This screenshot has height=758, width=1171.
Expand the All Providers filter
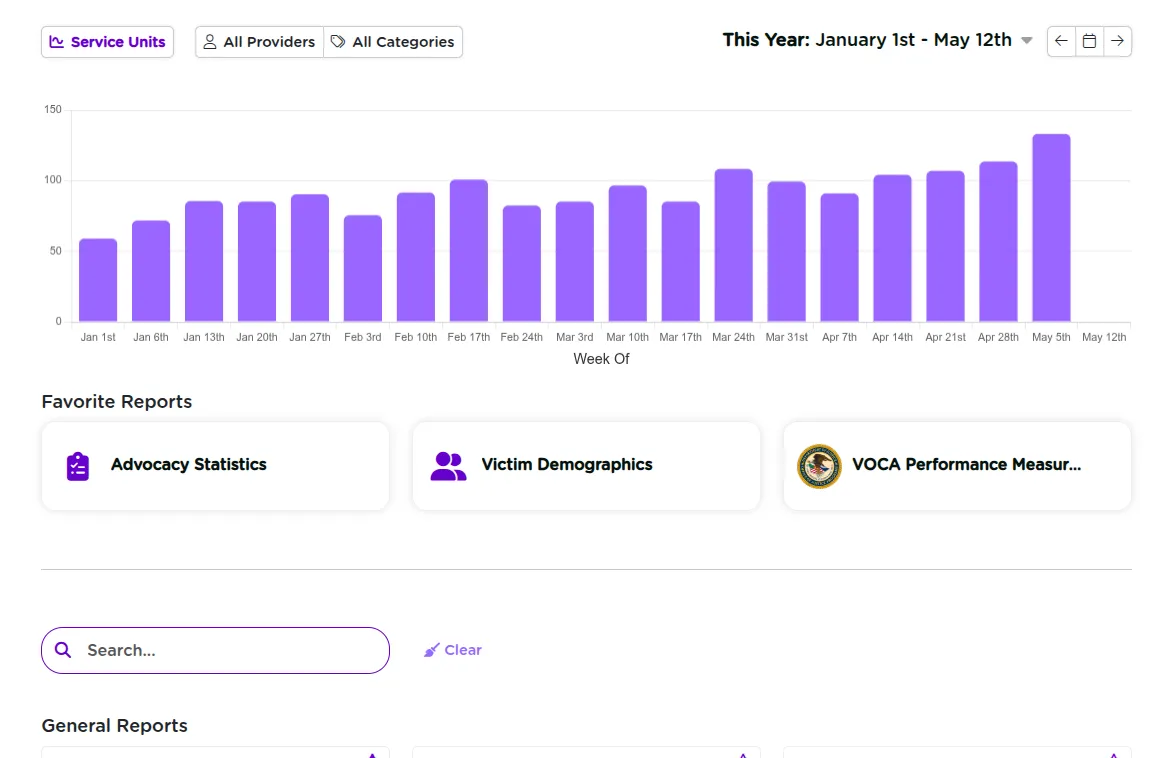click(259, 42)
